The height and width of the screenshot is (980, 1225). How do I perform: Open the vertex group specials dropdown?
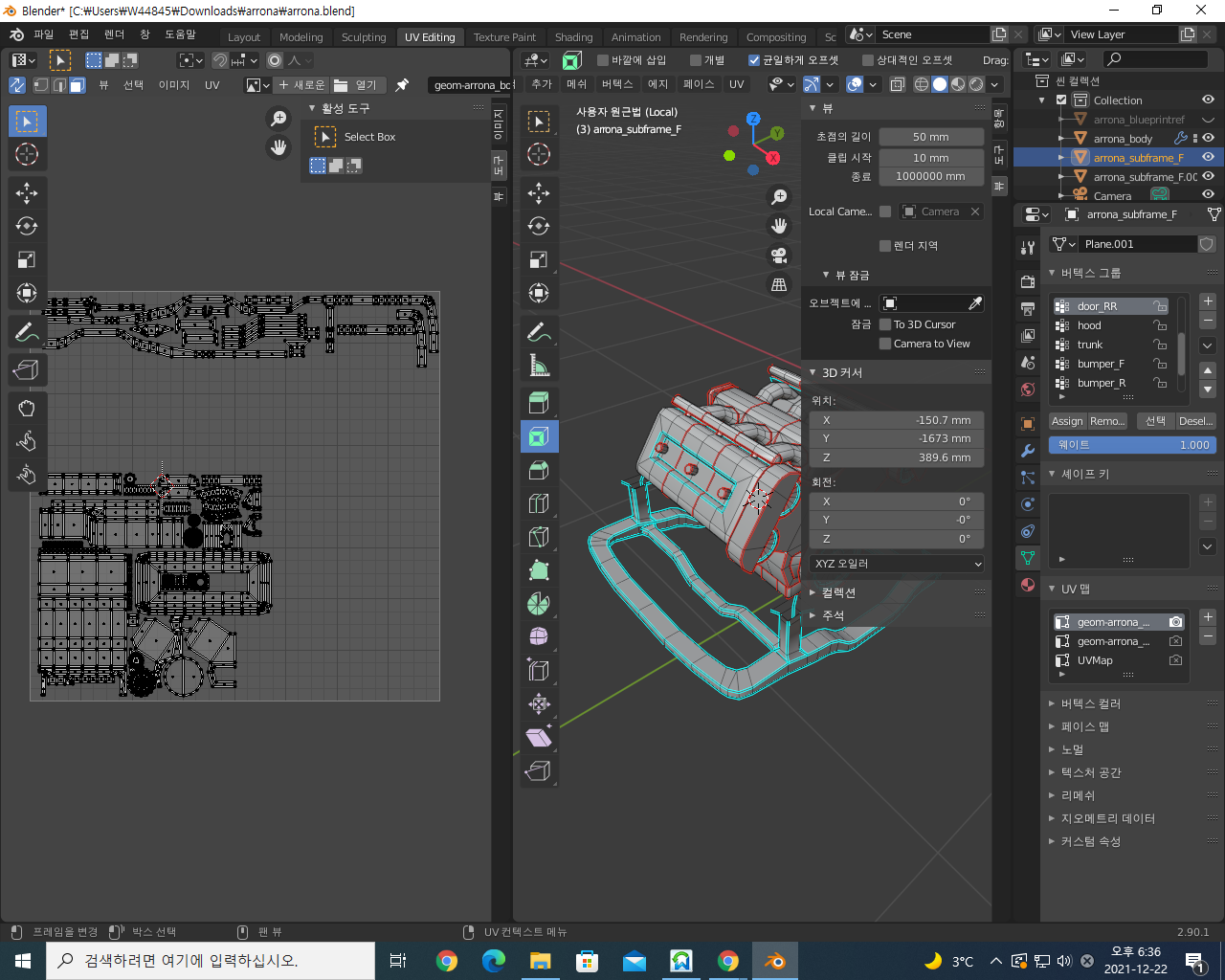coord(1208,345)
